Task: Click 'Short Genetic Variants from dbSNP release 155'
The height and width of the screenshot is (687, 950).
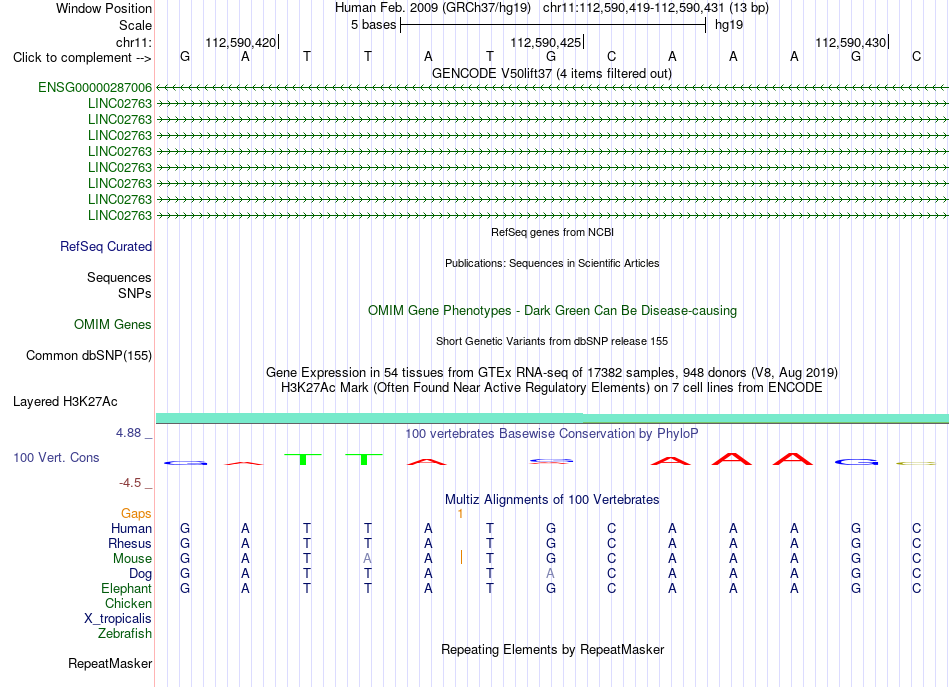Action: pos(552,341)
